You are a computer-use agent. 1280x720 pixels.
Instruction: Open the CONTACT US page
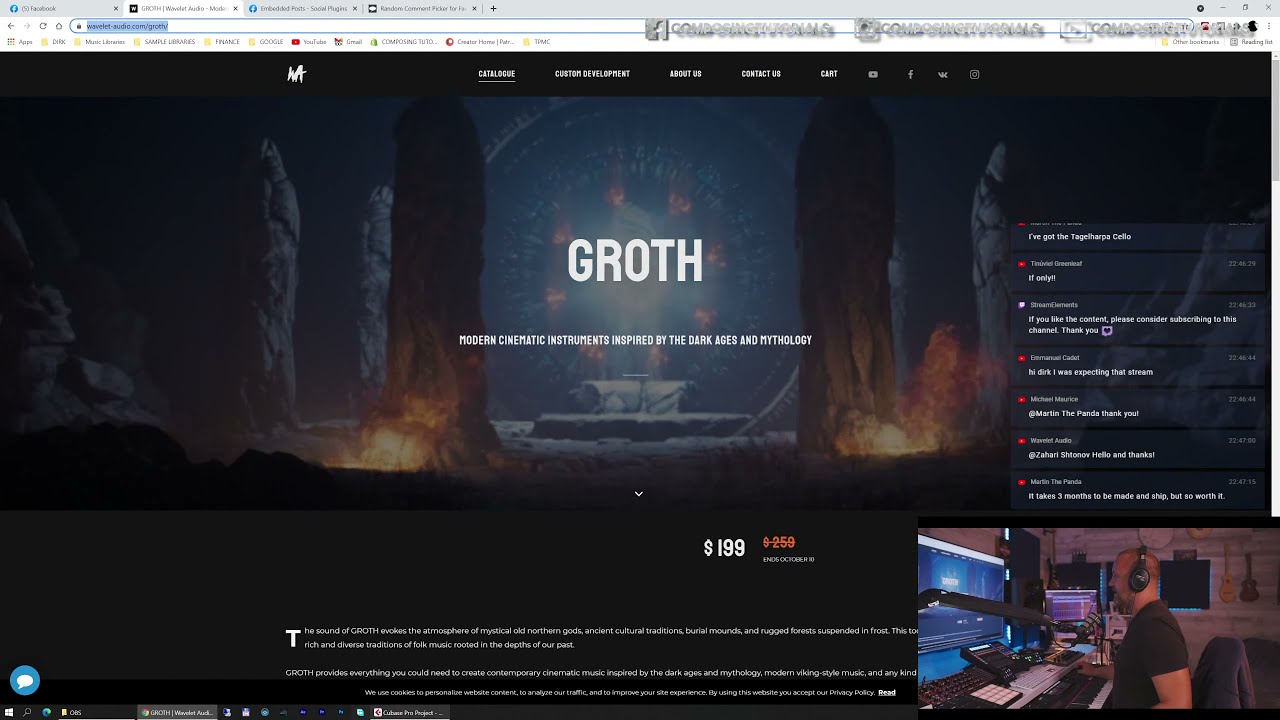coord(761,74)
